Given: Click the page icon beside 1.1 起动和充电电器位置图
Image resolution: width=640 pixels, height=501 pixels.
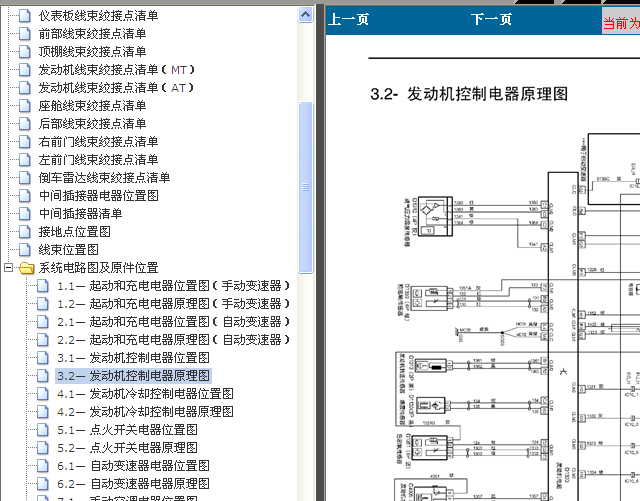Looking at the screenshot, I should [x=42, y=286].
